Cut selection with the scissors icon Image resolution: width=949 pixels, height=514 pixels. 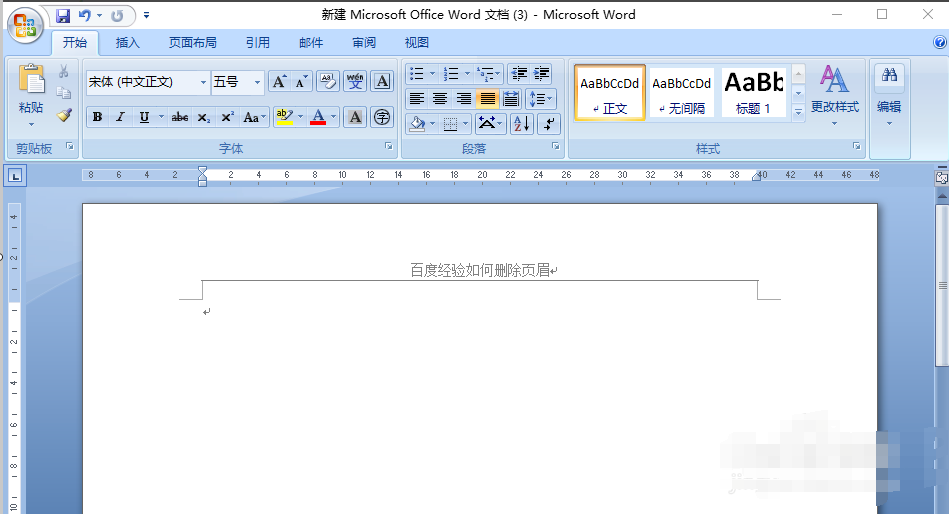(64, 71)
